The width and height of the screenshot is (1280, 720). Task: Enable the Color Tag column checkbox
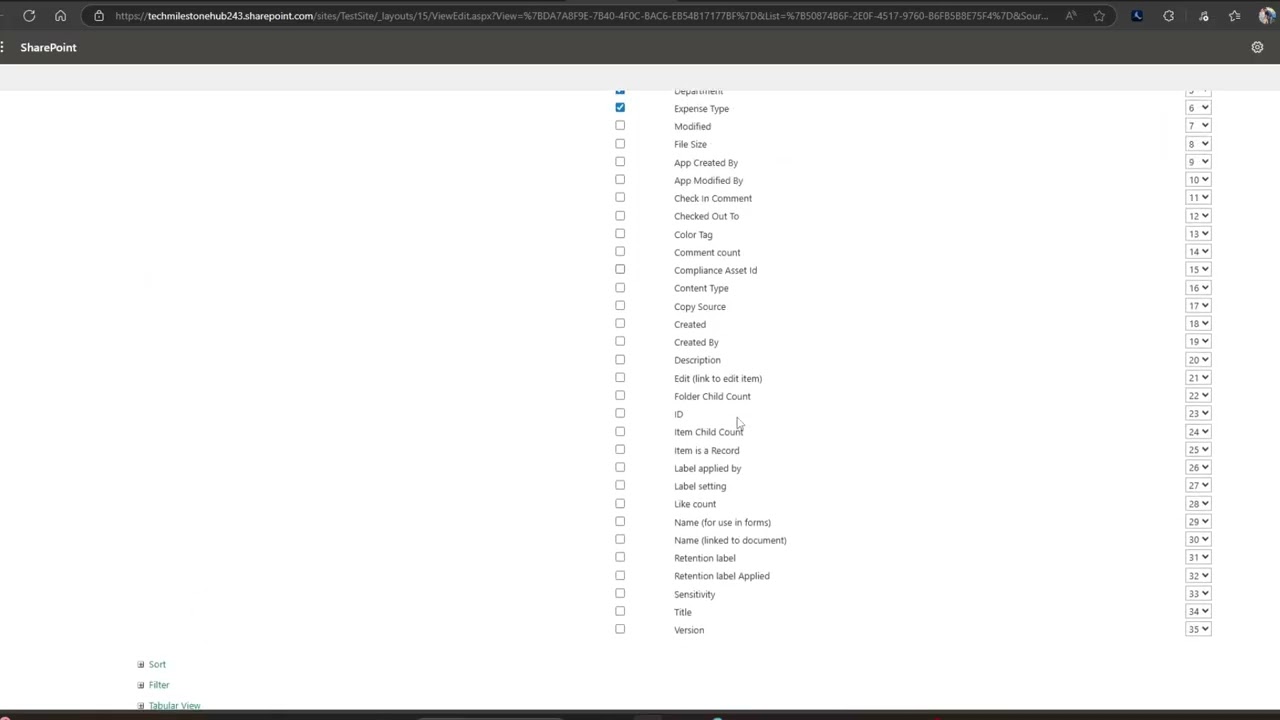[620, 234]
